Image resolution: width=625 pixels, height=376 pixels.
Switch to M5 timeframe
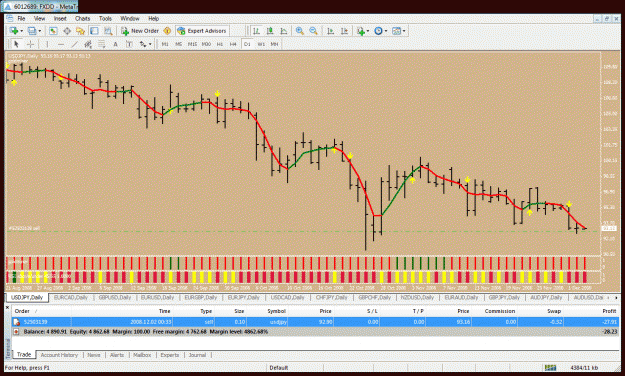click(179, 44)
